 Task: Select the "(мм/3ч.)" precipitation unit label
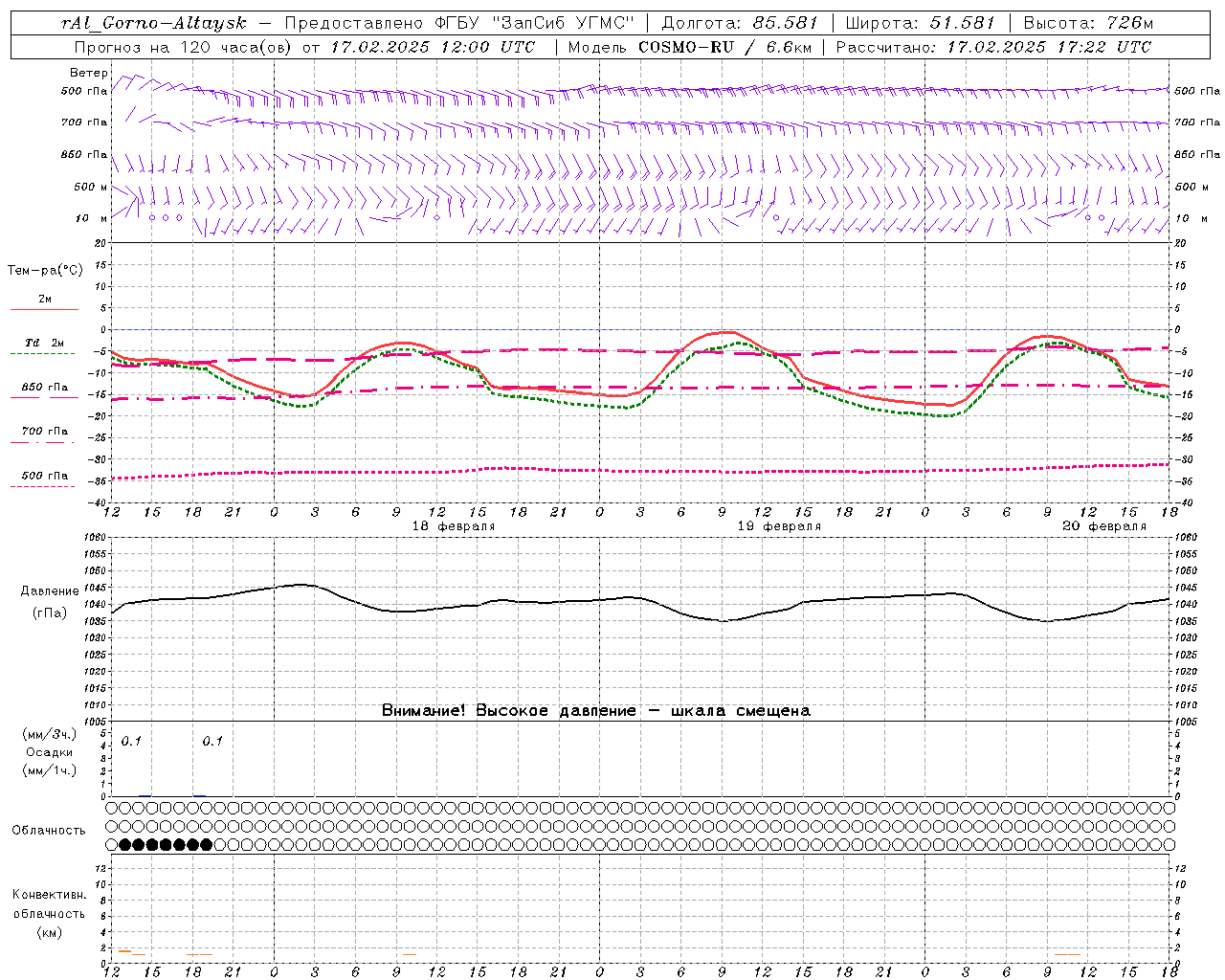coord(49,734)
